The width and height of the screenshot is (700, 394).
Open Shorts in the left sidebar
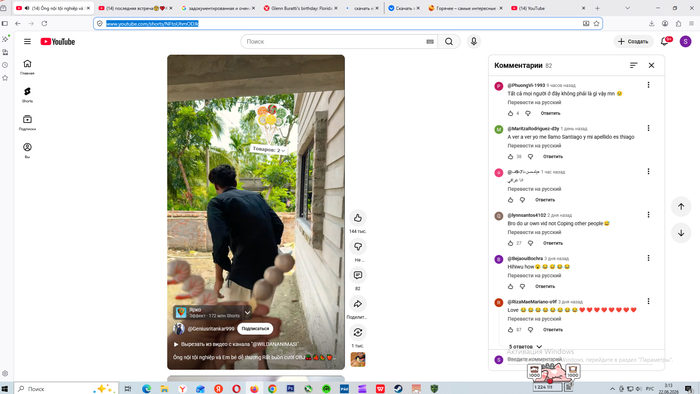point(27,95)
